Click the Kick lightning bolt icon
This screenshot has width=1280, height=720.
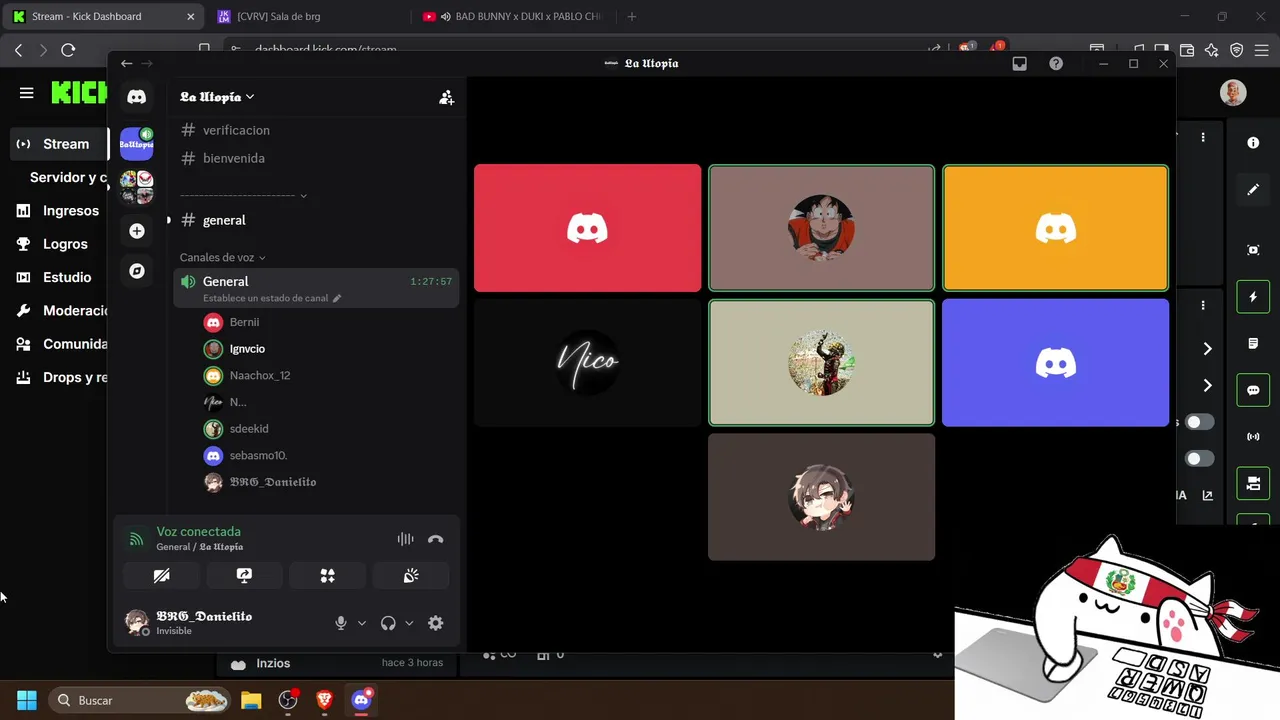point(1253,297)
